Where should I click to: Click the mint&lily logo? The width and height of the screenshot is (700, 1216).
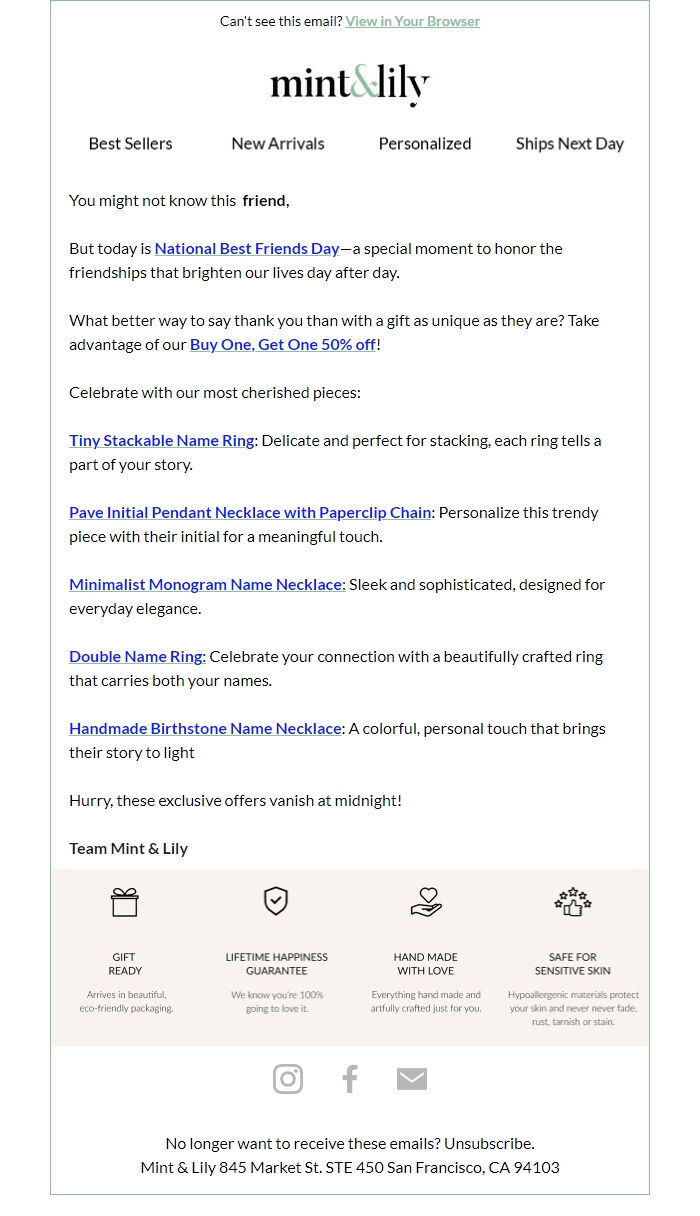point(348,85)
